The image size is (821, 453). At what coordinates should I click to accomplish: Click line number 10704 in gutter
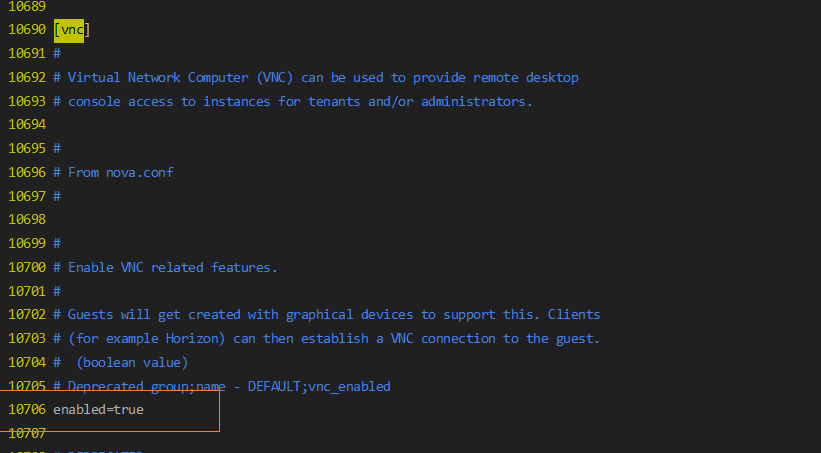(26, 362)
